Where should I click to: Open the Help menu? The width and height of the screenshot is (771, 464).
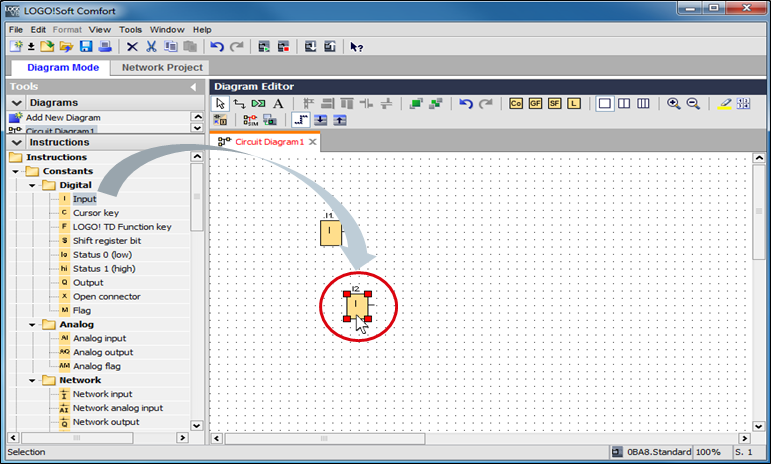tap(202, 29)
